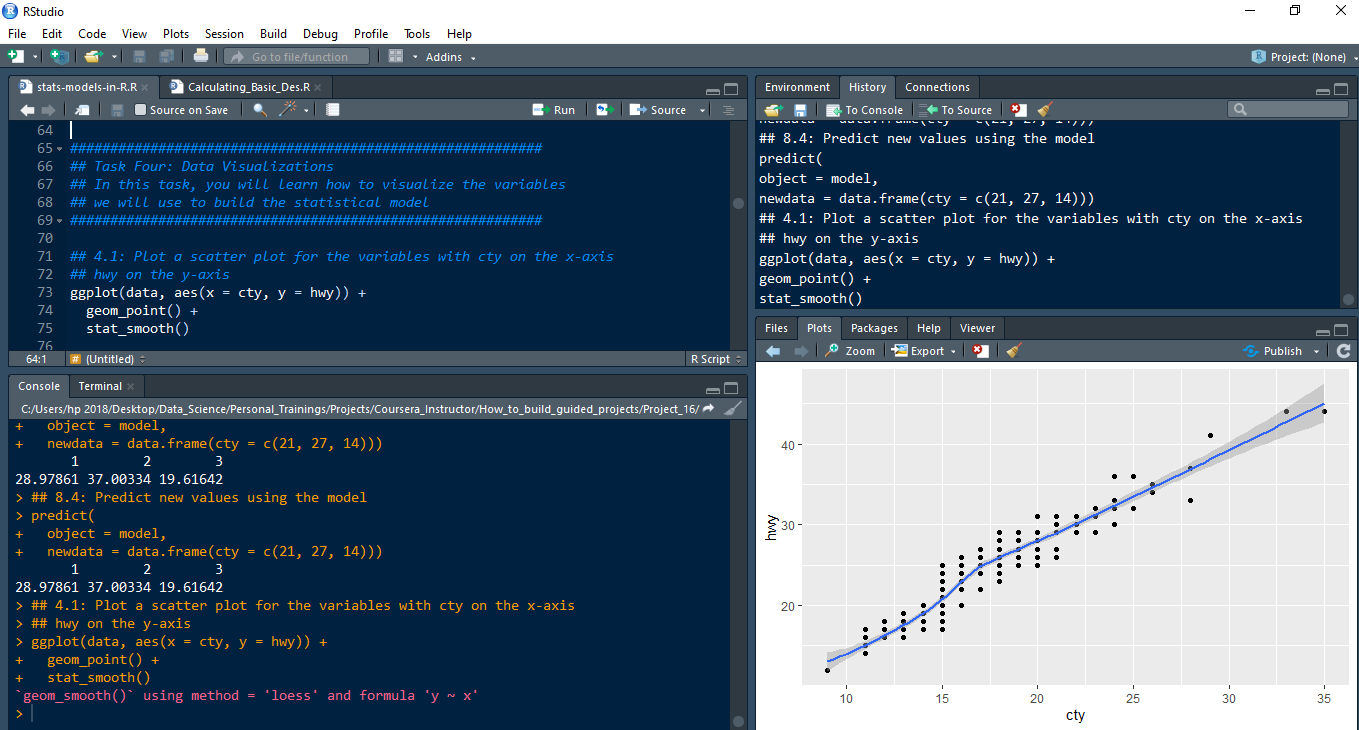Image resolution: width=1359 pixels, height=730 pixels.
Task: Click the find/replace magnifier icon in editor
Action: click(x=260, y=110)
